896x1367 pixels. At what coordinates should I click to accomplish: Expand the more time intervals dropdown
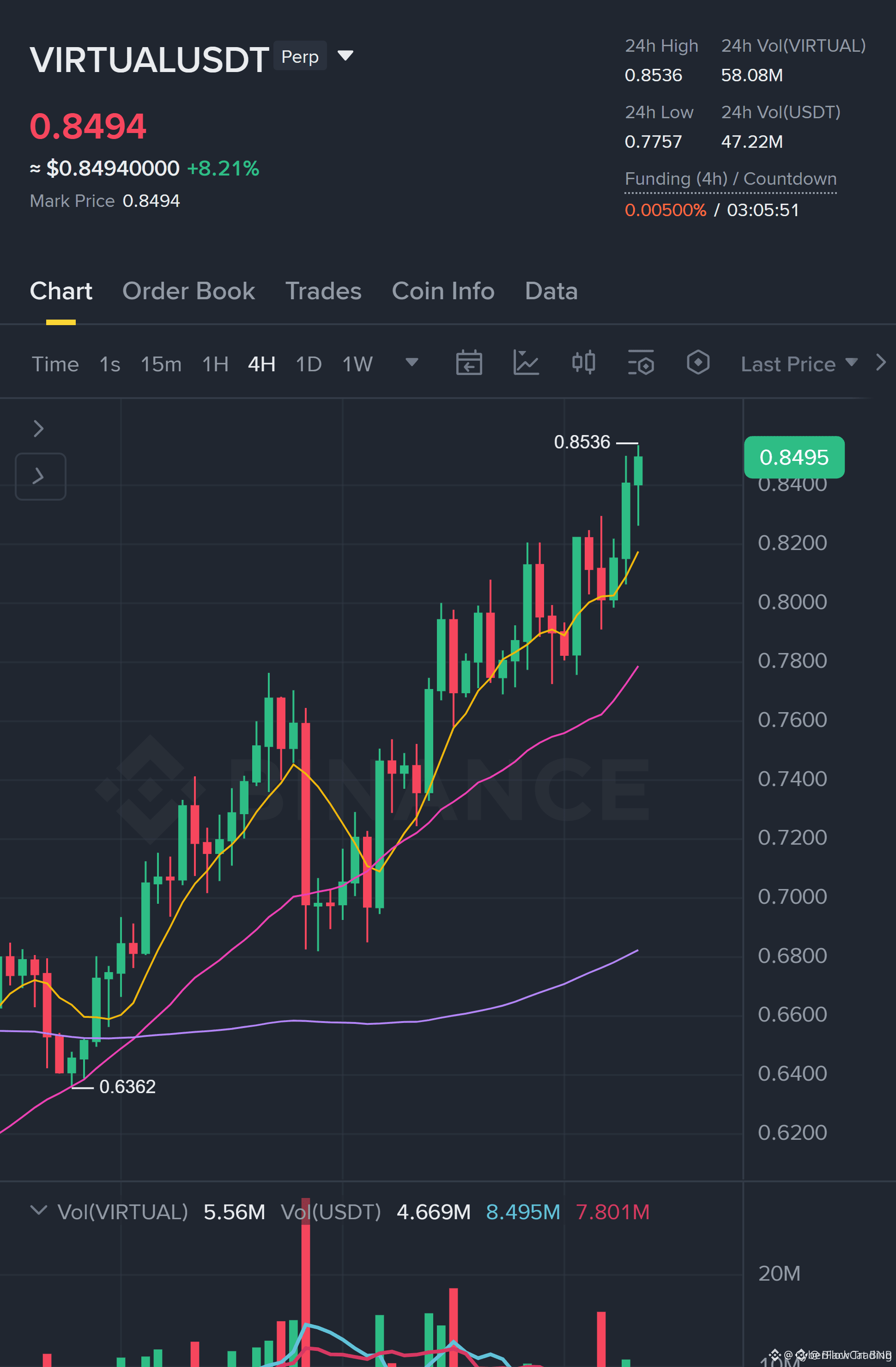[411, 363]
